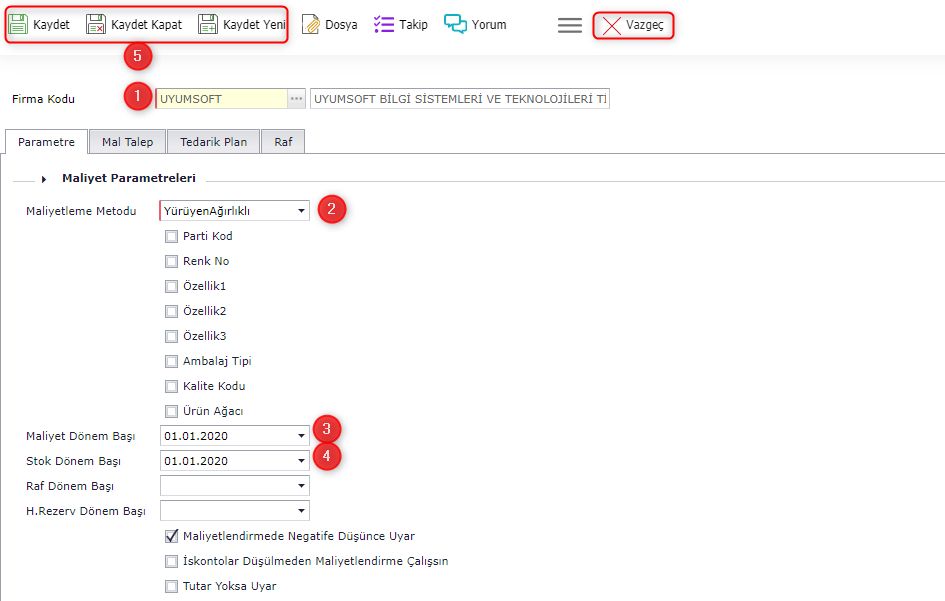Image resolution: width=945 pixels, height=601 pixels.
Task: Switch to the Tedarik Plan tab
Action: pos(213,142)
